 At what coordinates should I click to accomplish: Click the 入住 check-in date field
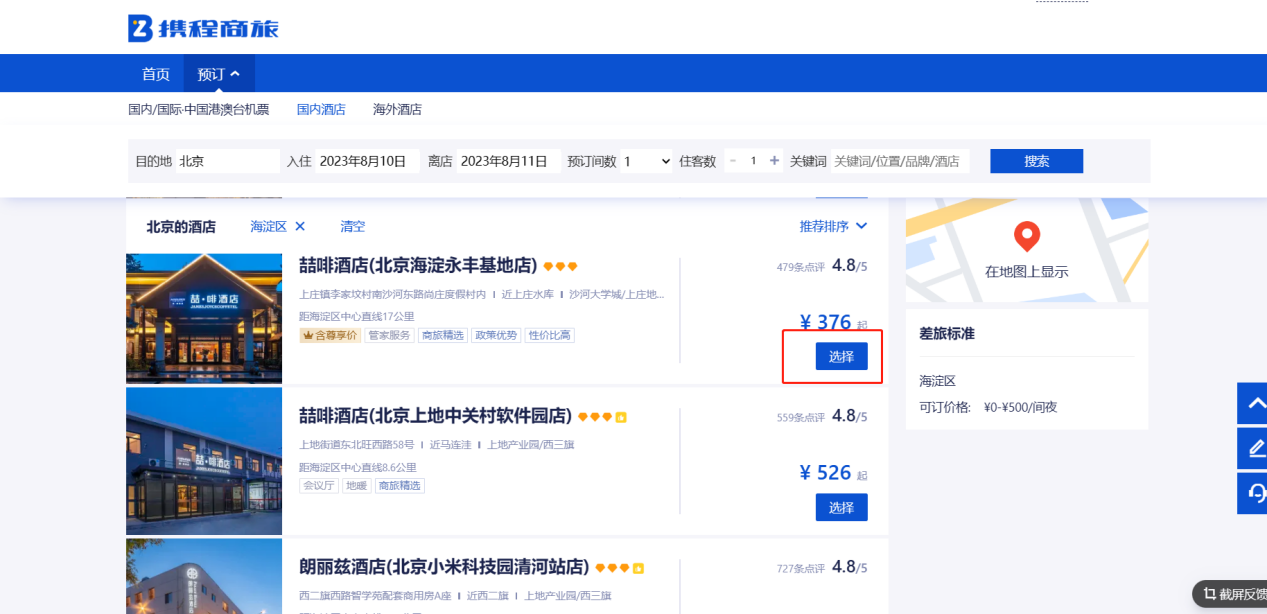click(367, 161)
